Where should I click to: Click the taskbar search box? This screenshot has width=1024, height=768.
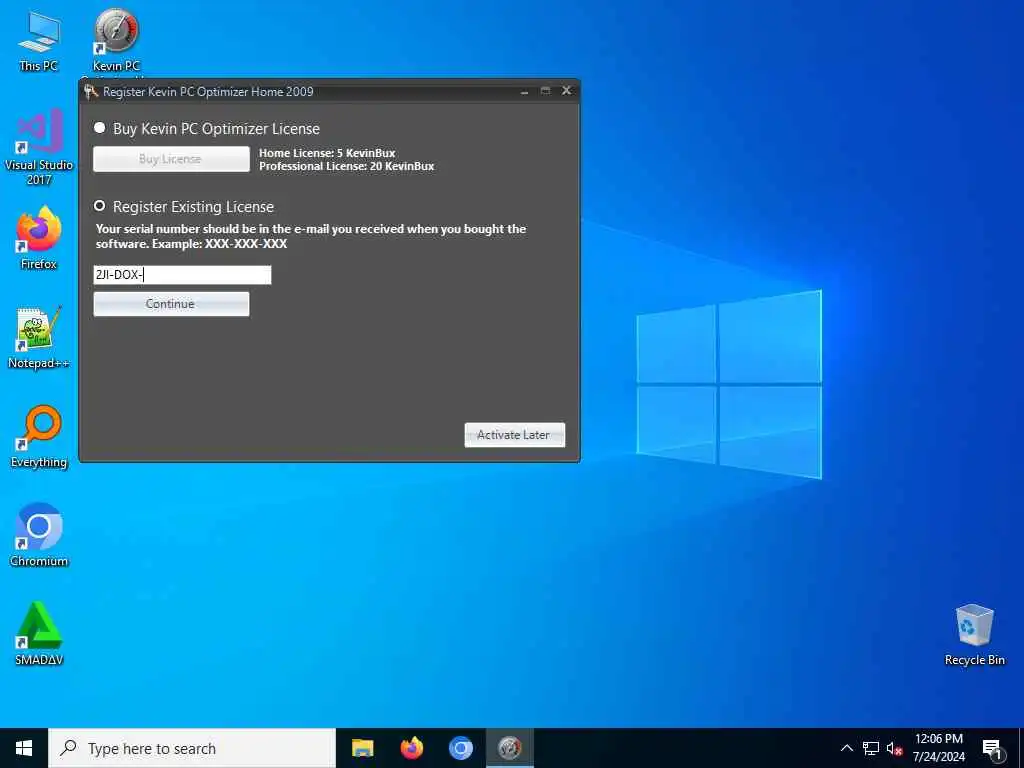(192, 748)
